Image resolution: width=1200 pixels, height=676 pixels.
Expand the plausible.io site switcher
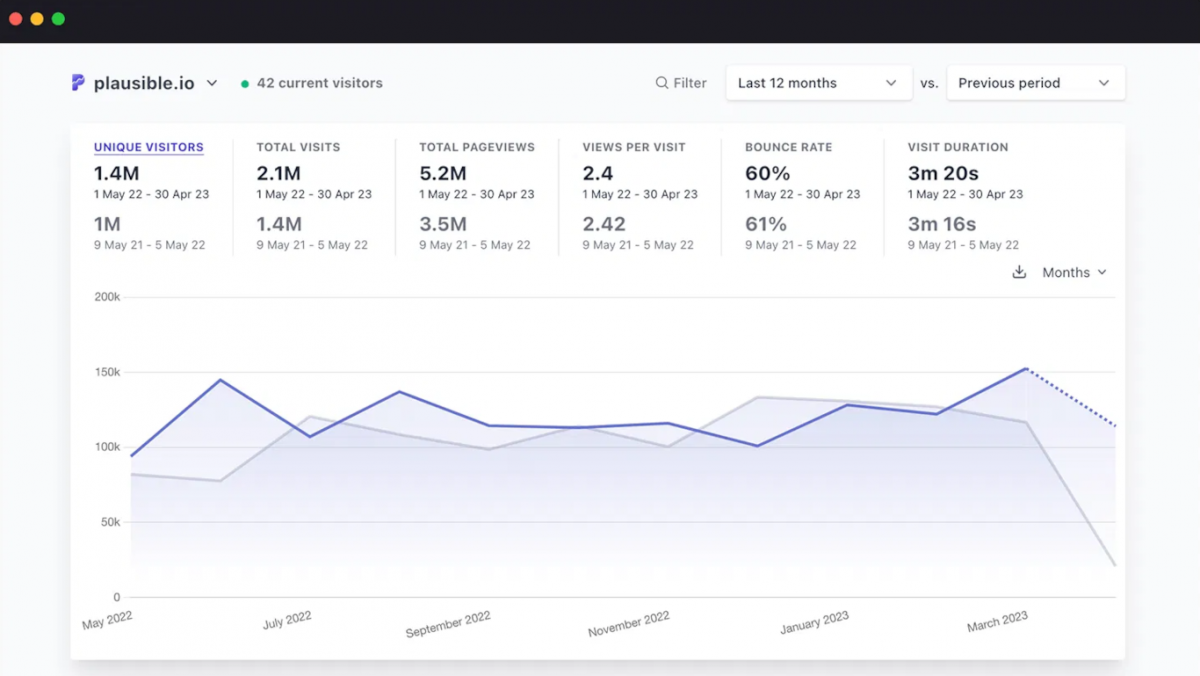(211, 83)
